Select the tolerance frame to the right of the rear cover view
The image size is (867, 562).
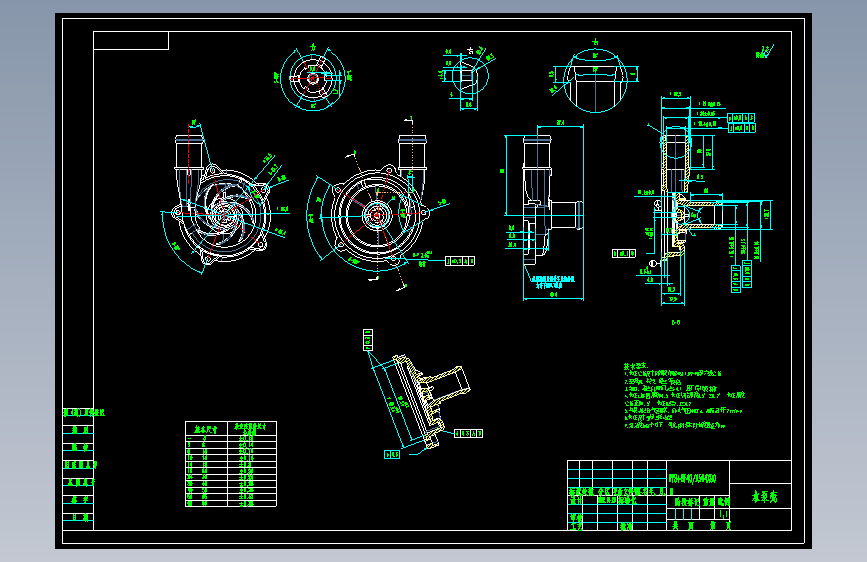pyautogui.click(x=460, y=261)
